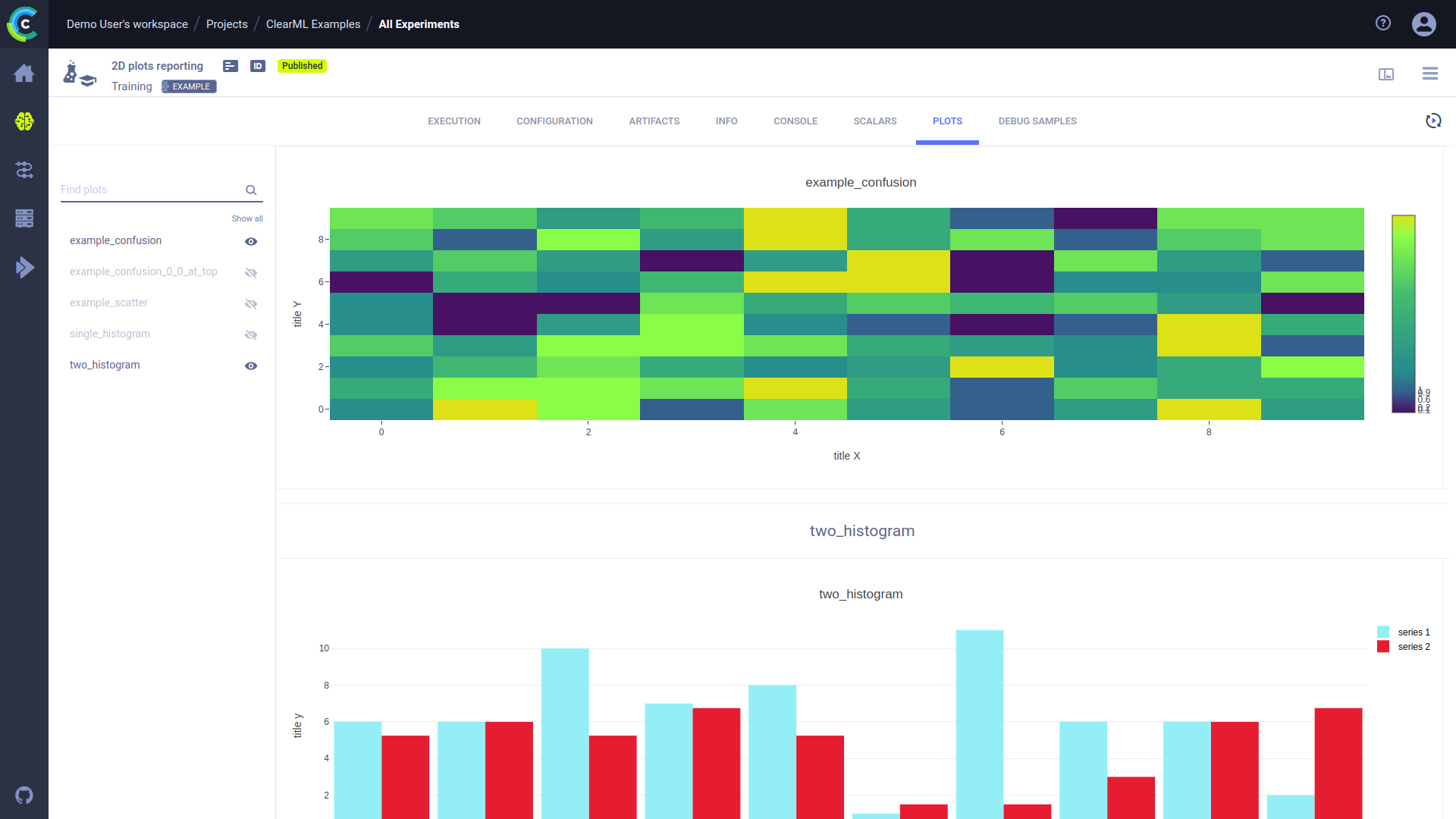1456x819 pixels.
Task: Switch to the SCALARS tab
Action: click(874, 121)
